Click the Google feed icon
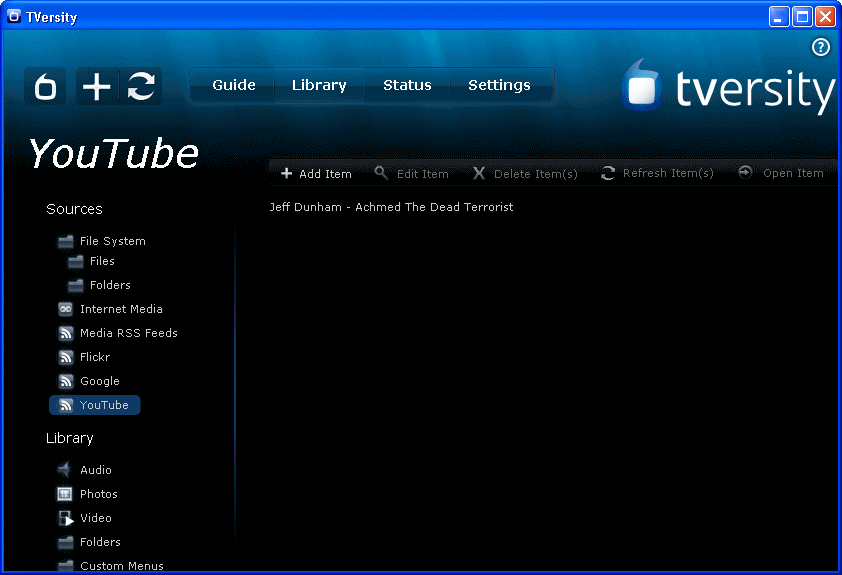The height and width of the screenshot is (575, 842). click(x=66, y=381)
